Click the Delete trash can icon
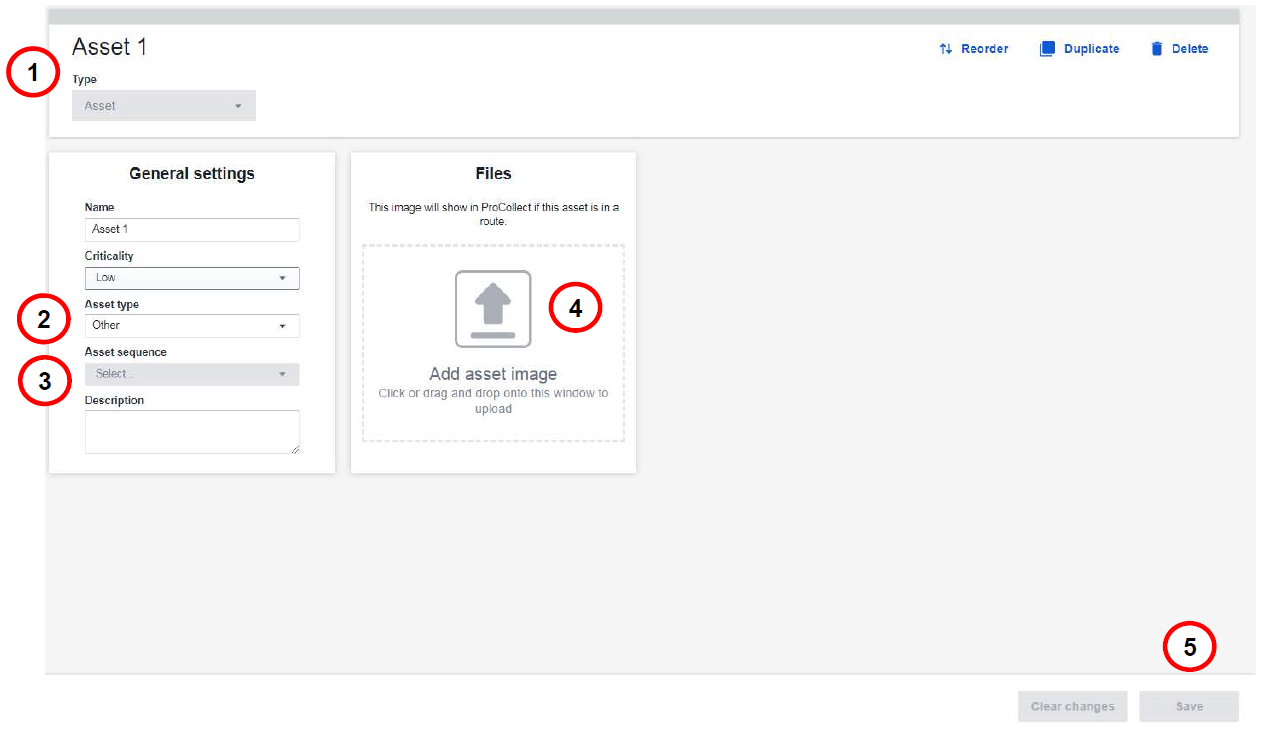 coord(1157,49)
